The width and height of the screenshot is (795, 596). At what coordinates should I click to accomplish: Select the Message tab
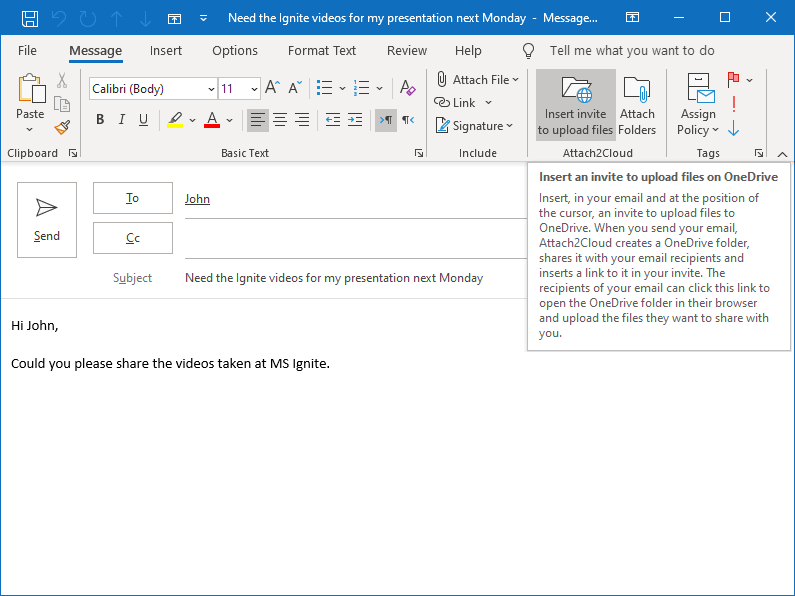tap(95, 51)
